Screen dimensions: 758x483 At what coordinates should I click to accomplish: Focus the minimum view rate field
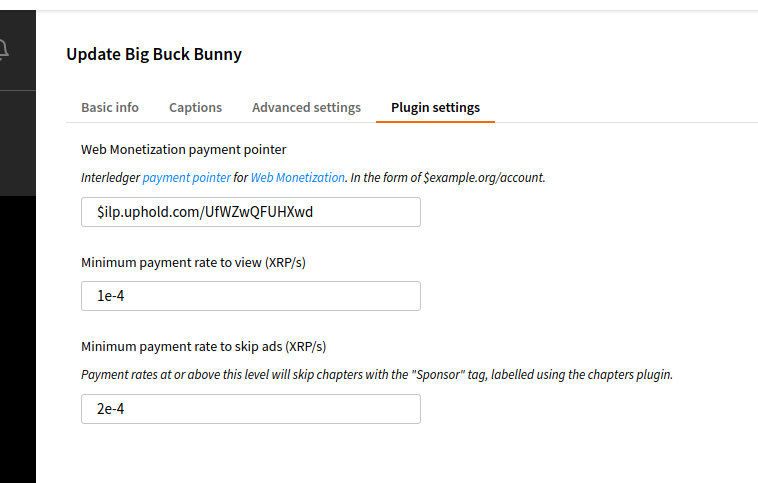pyautogui.click(x=250, y=296)
